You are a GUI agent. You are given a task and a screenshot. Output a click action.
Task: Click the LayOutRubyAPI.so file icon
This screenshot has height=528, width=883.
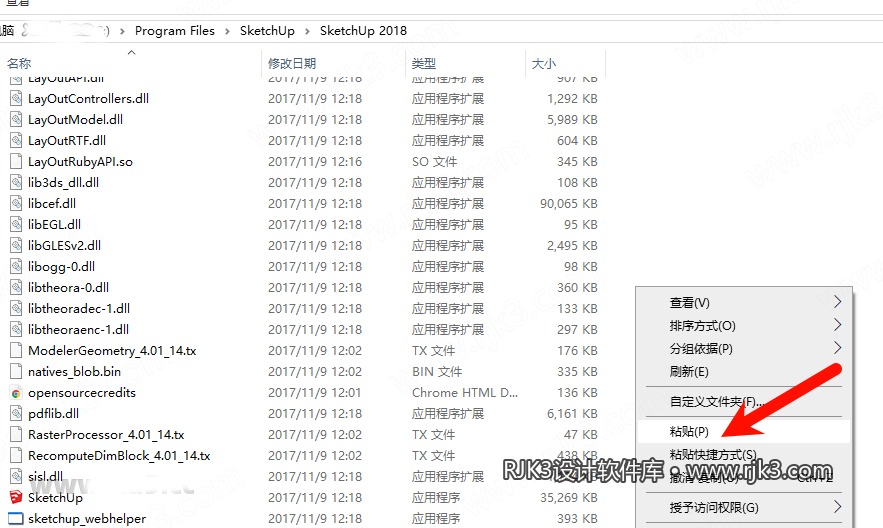point(16,162)
